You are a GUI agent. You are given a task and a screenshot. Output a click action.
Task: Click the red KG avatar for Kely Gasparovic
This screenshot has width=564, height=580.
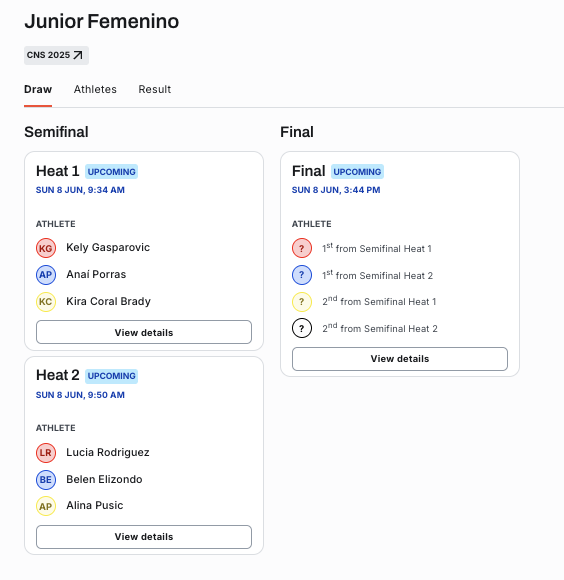46,248
